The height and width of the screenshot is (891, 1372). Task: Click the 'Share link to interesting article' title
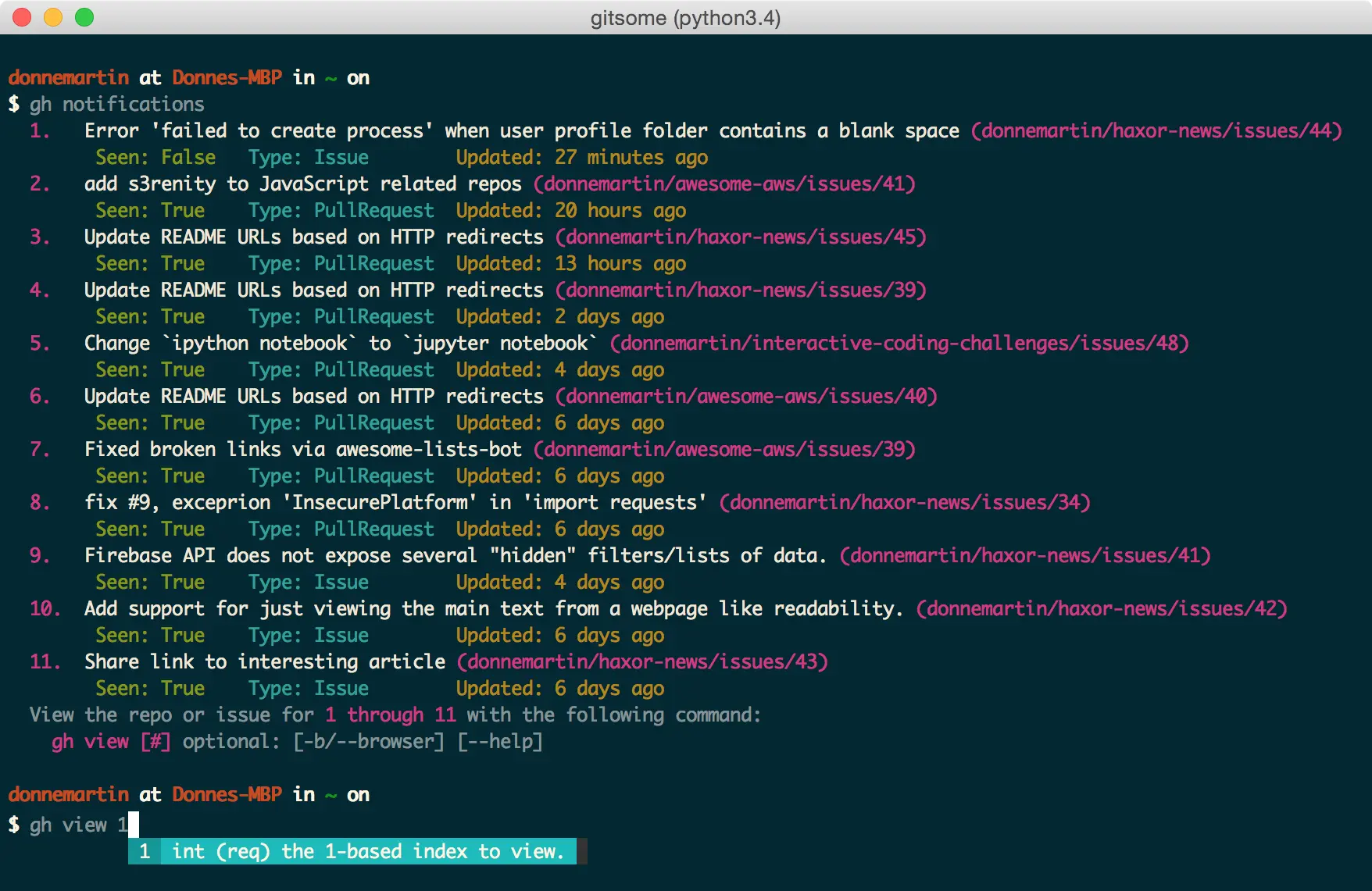(x=265, y=661)
